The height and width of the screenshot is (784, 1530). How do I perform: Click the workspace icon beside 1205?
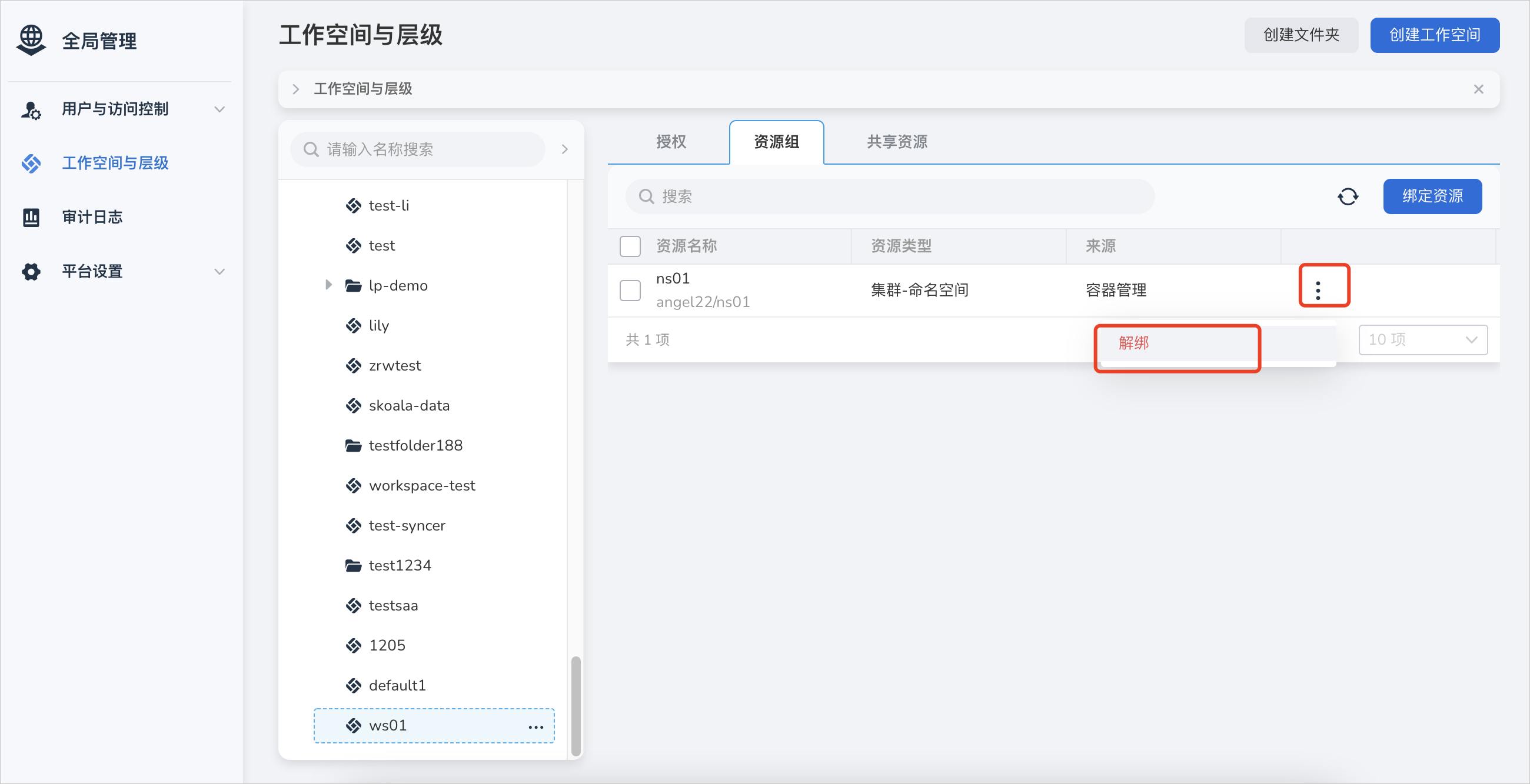click(354, 645)
